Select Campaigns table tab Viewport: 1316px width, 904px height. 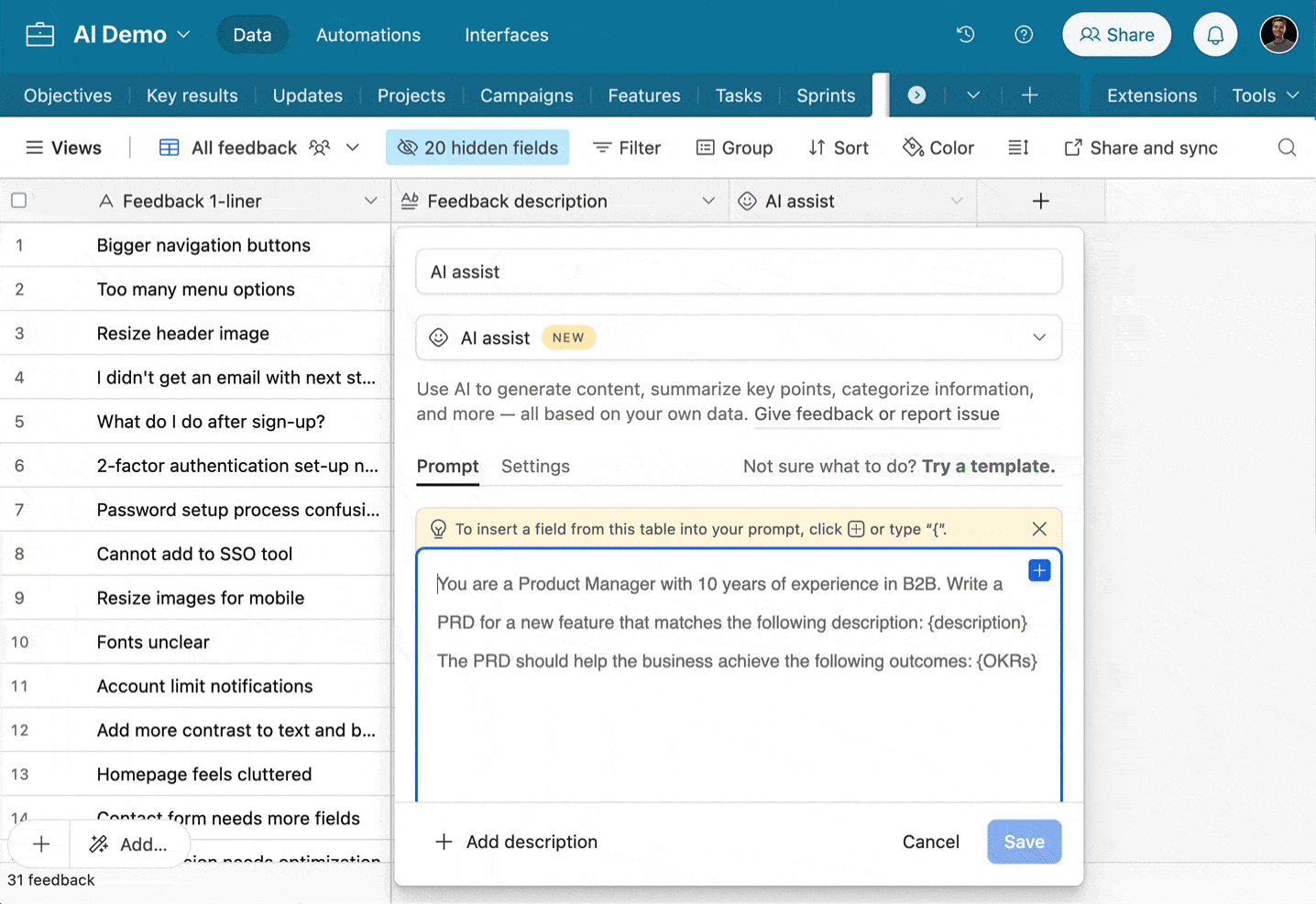tap(527, 95)
